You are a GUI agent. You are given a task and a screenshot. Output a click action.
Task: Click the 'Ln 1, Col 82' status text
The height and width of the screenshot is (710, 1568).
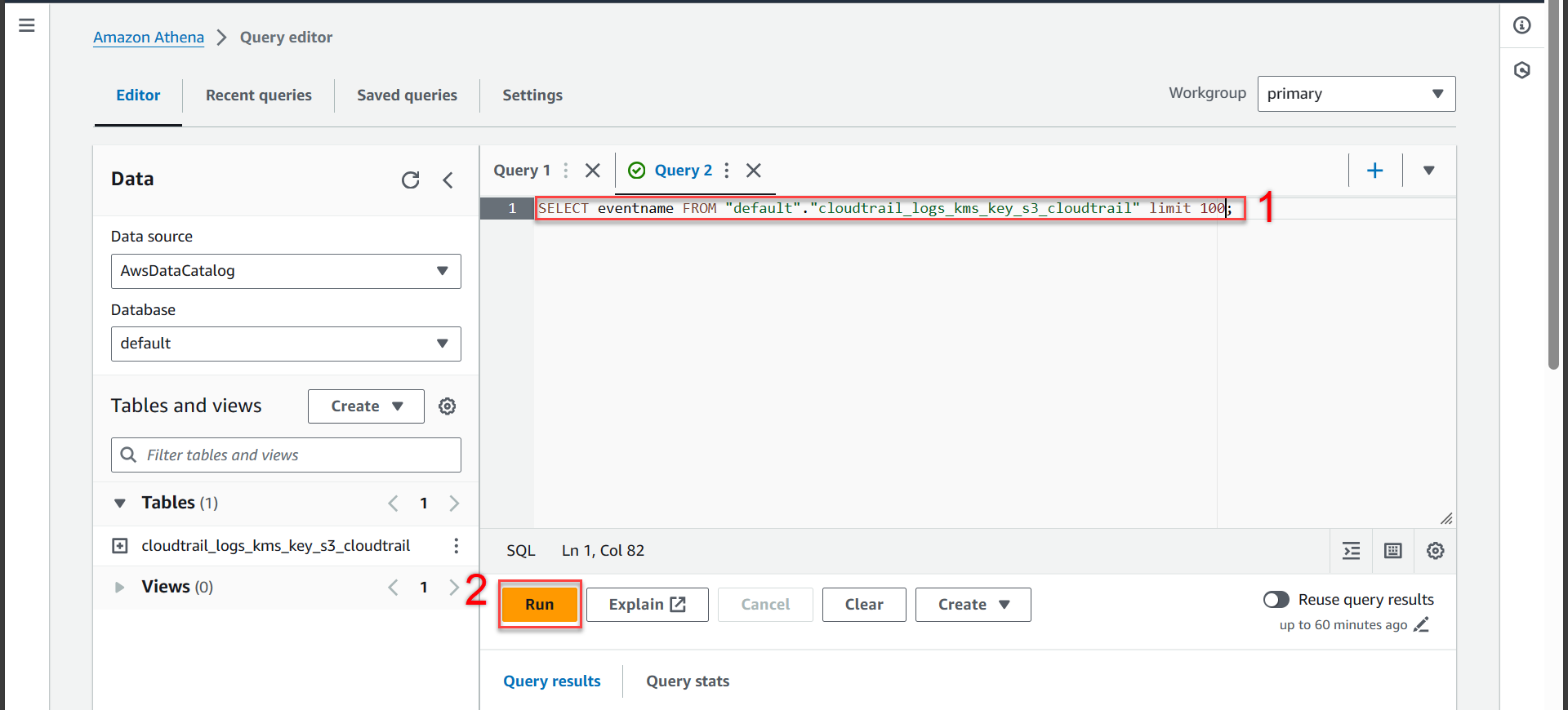point(603,551)
